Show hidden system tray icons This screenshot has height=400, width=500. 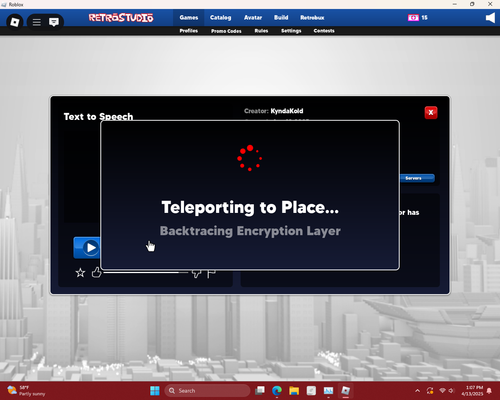tap(417, 391)
